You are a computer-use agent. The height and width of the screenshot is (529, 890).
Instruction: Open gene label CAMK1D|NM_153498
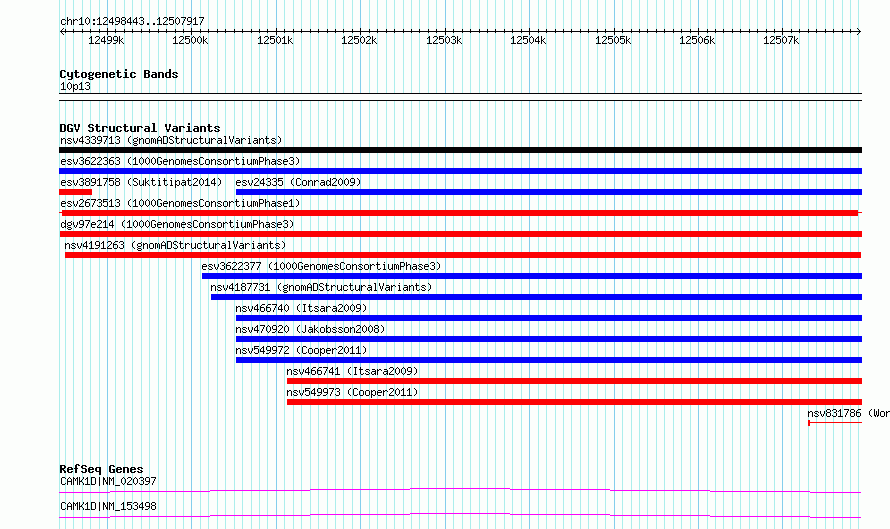pyautogui.click(x=108, y=506)
